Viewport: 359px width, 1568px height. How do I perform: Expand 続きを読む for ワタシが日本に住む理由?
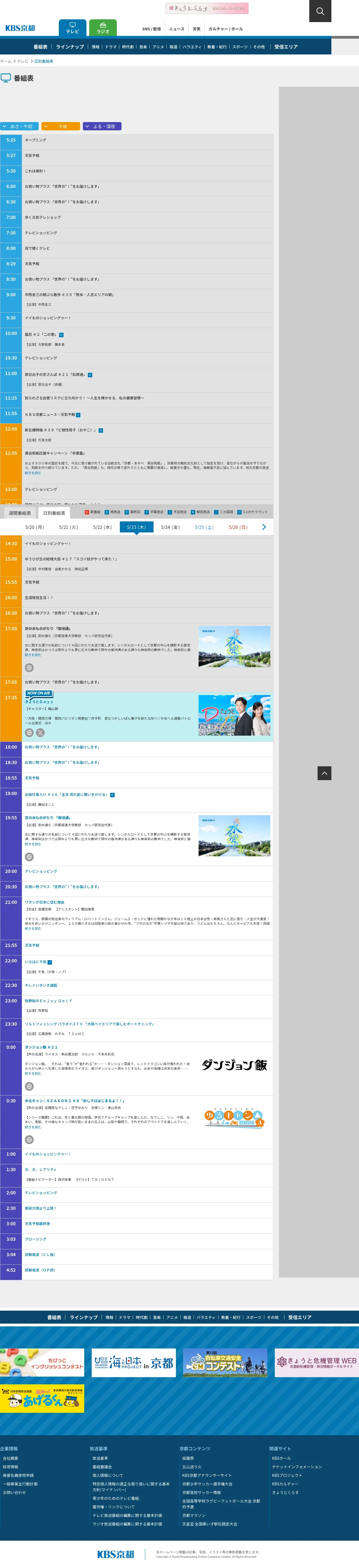click(x=33, y=928)
